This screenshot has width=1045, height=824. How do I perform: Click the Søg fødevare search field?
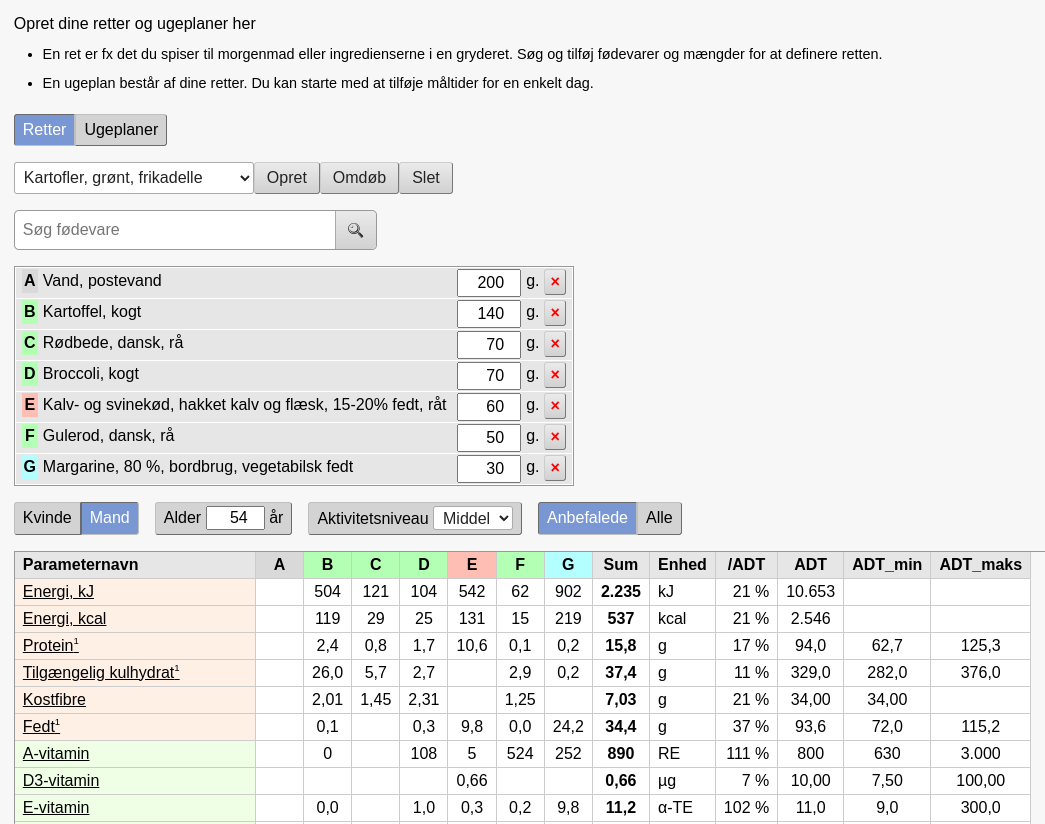(175, 230)
